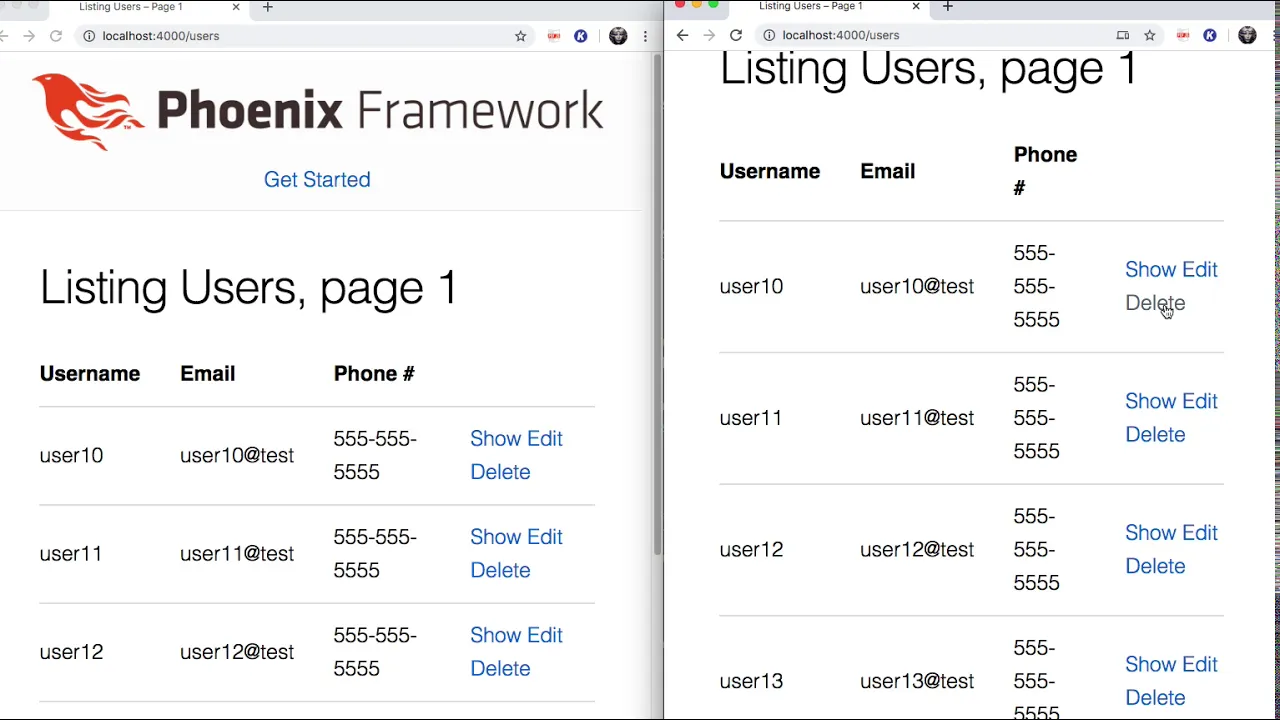Click the Listing Users heading in the left window
The height and width of the screenshot is (720, 1280).
pyautogui.click(x=249, y=288)
